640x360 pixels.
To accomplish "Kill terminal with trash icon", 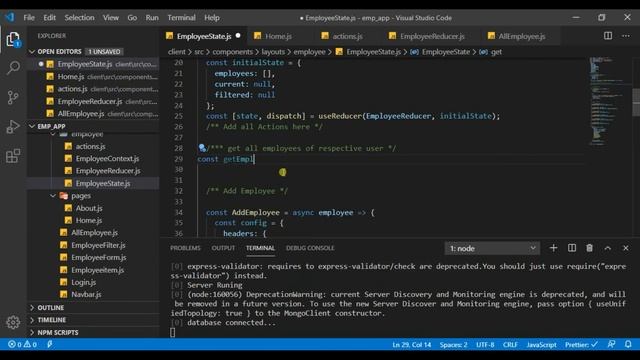I will (x=589, y=248).
